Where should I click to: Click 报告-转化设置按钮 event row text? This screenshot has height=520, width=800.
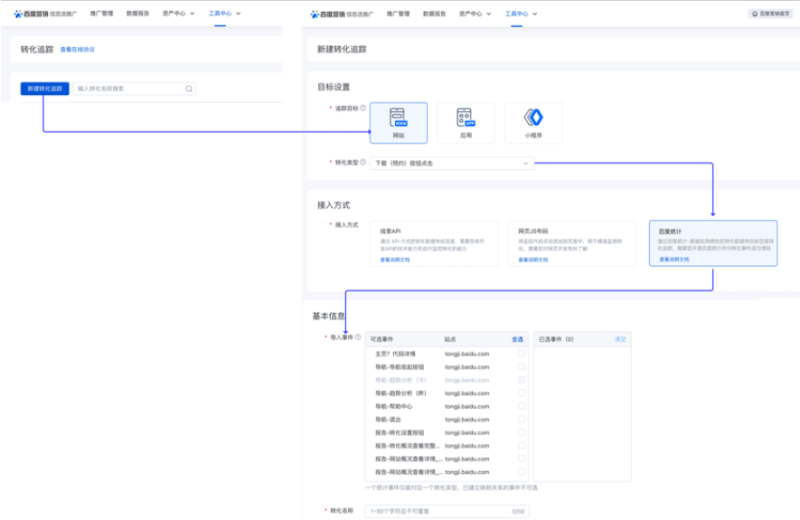point(399,432)
